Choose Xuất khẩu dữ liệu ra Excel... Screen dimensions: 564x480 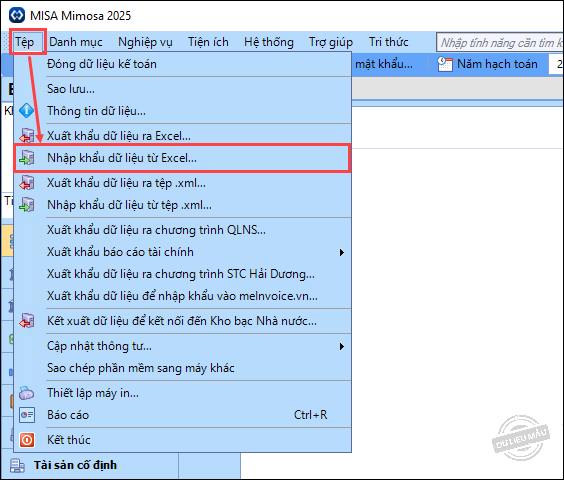(182, 136)
